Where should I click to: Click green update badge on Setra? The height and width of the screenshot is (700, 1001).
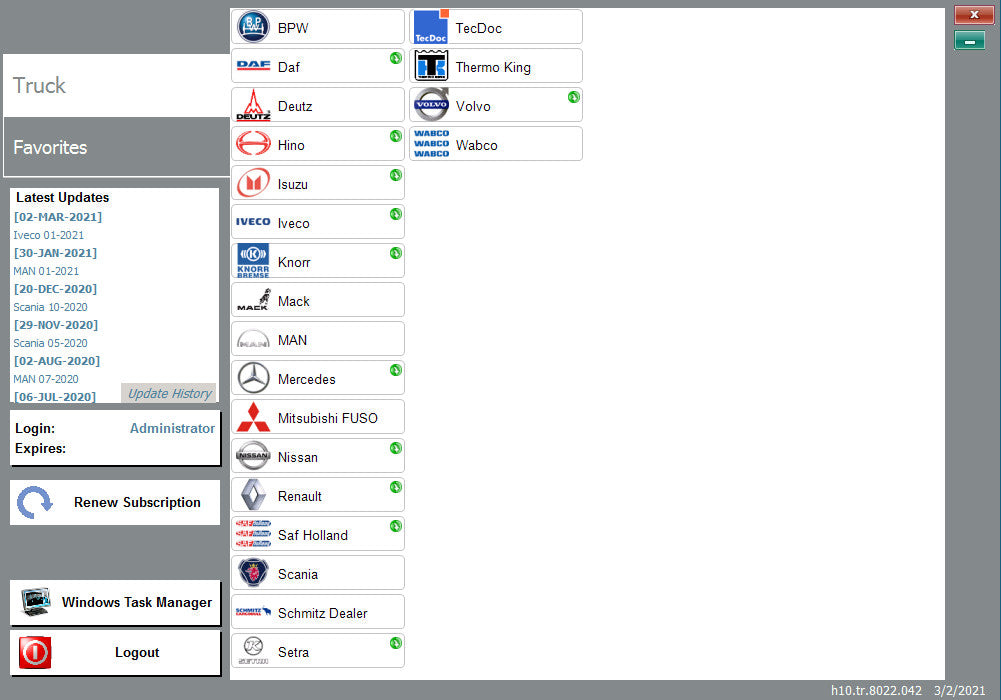pos(396,643)
